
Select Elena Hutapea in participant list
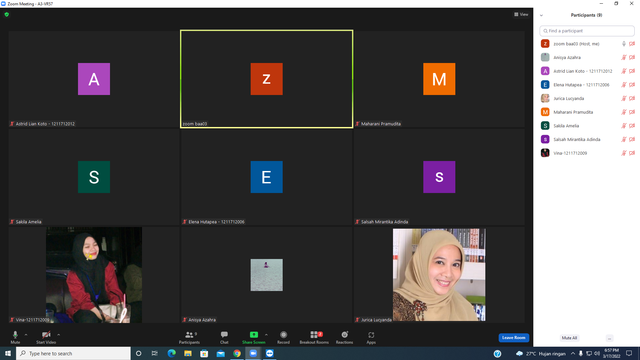pos(587,84)
